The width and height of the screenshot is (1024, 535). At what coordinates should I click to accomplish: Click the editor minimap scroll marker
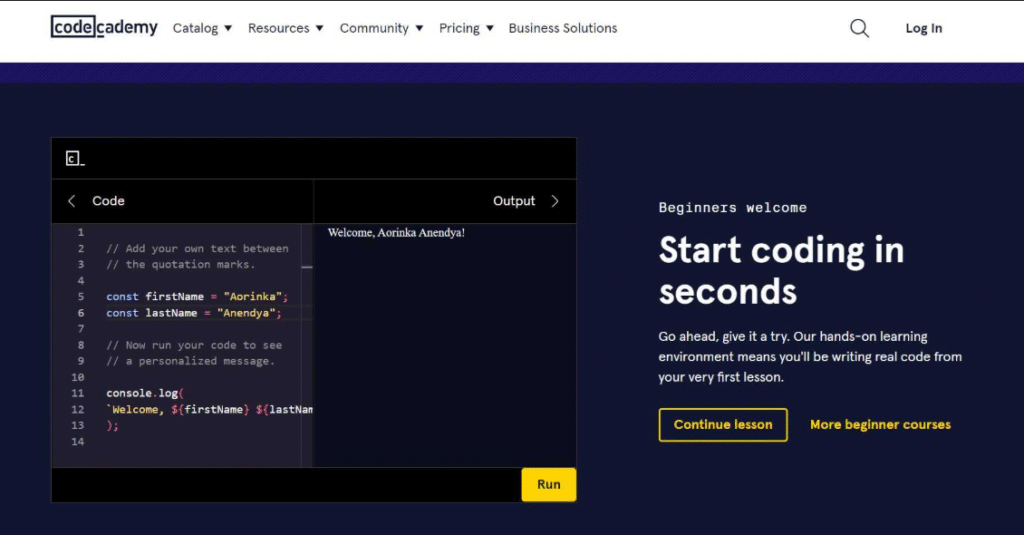[307, 267]
